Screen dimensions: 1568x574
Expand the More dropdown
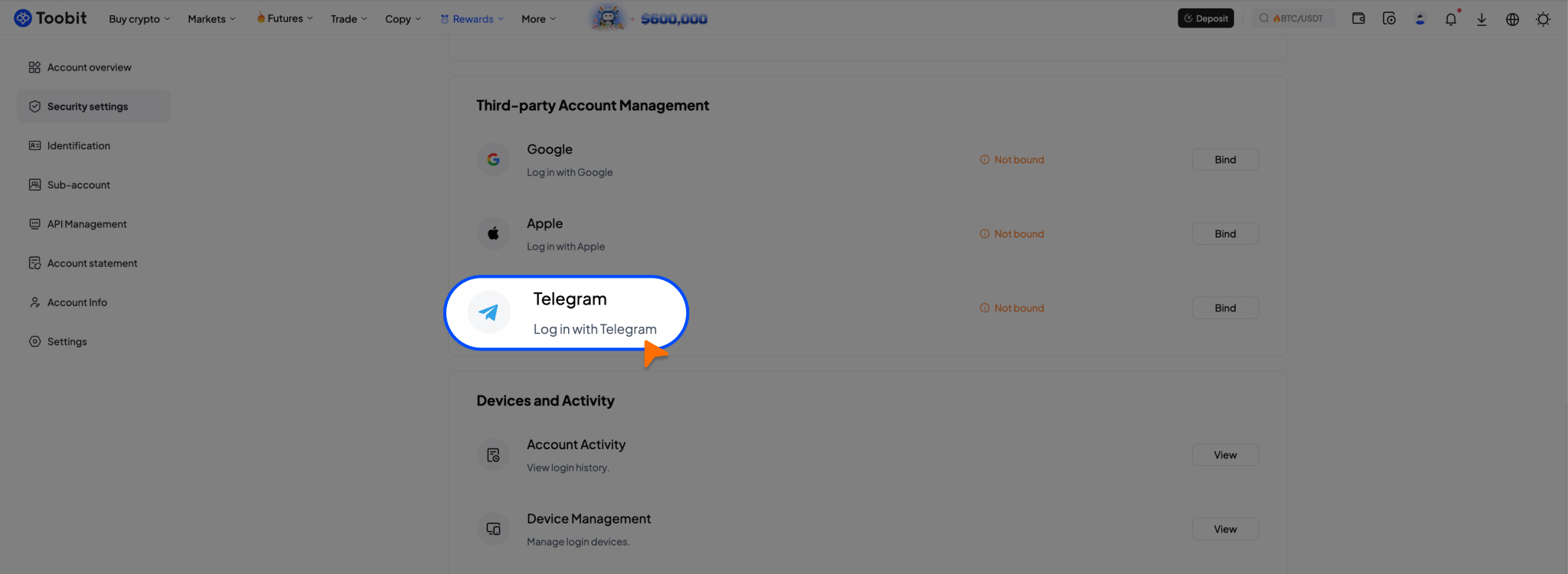click(538, 19)
